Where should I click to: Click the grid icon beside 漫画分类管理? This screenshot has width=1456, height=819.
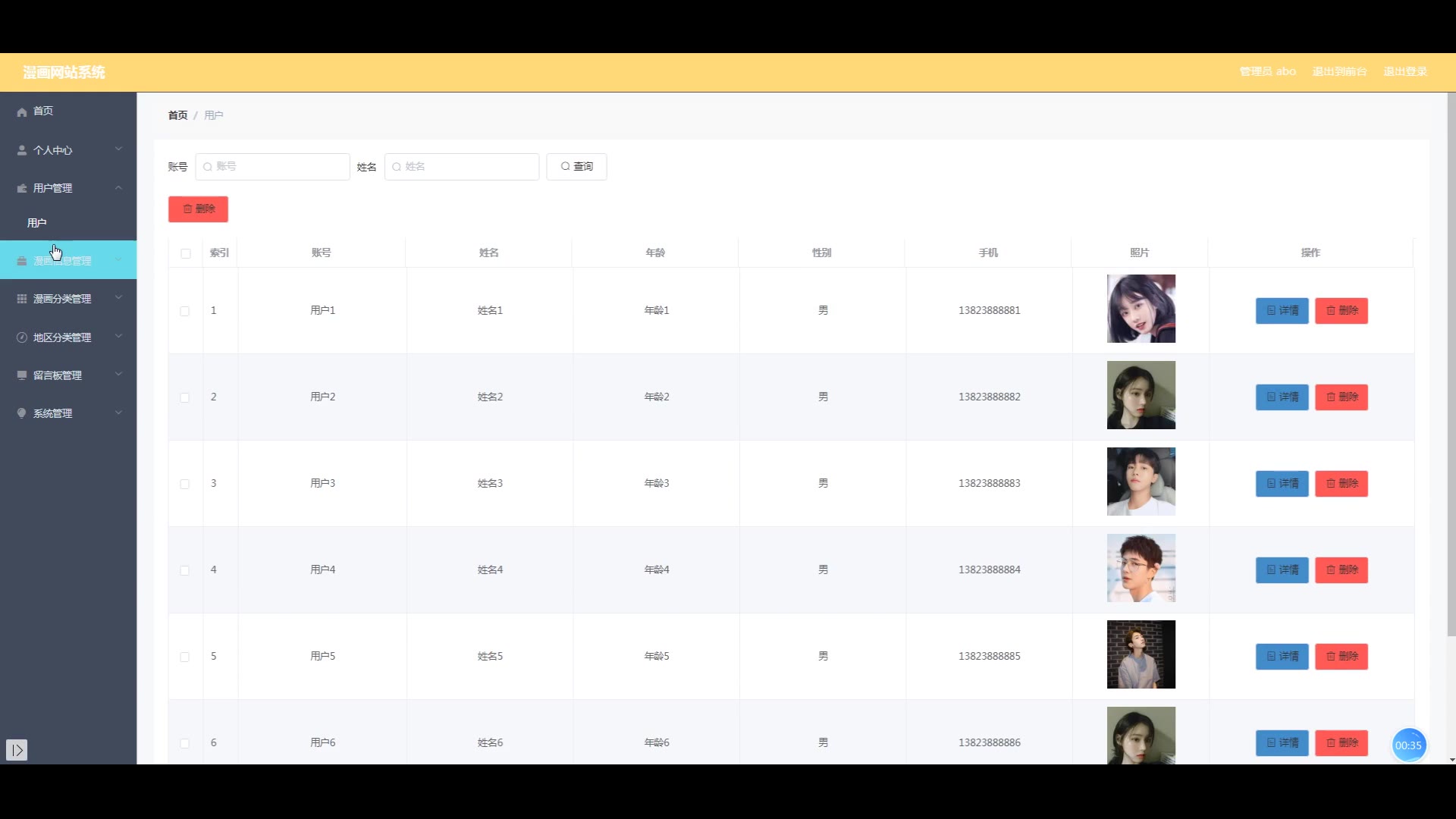pyautogui.click(x=22, y=299)
